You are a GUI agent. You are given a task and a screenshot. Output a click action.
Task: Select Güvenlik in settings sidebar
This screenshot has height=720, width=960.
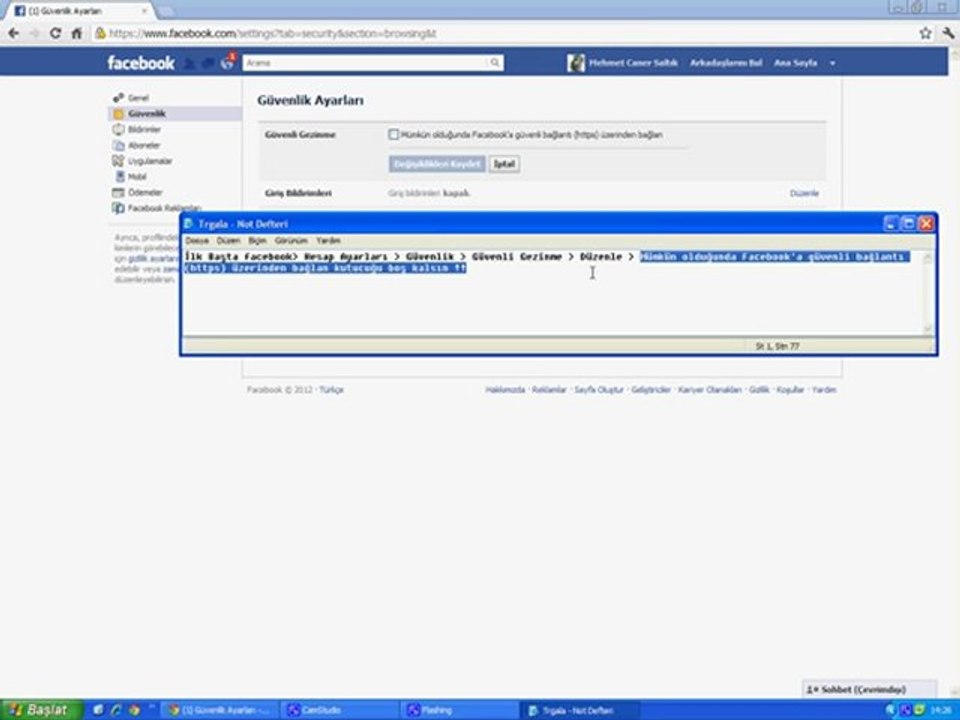pos(175,114)
